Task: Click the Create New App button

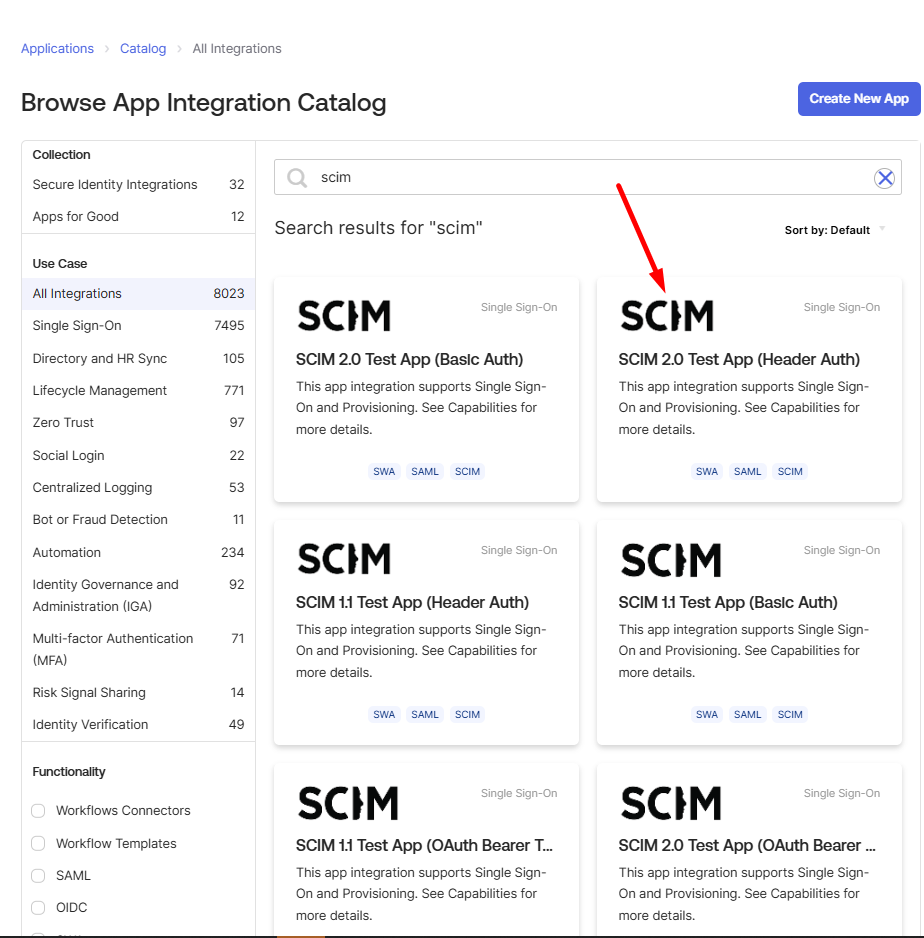Action: 859,99
